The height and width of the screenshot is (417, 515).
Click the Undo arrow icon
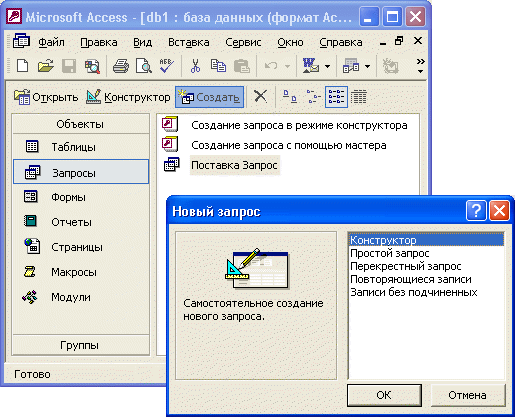click(271, 66)
